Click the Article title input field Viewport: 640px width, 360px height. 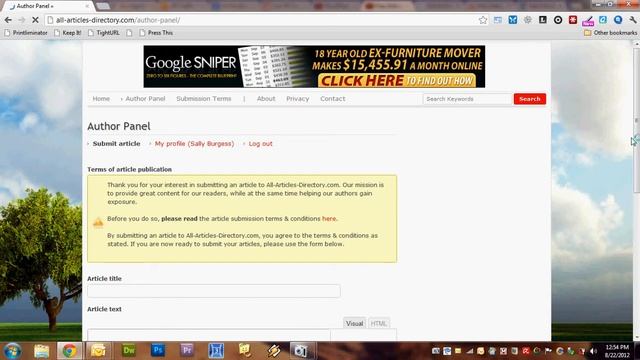click(x=213, y=291)
